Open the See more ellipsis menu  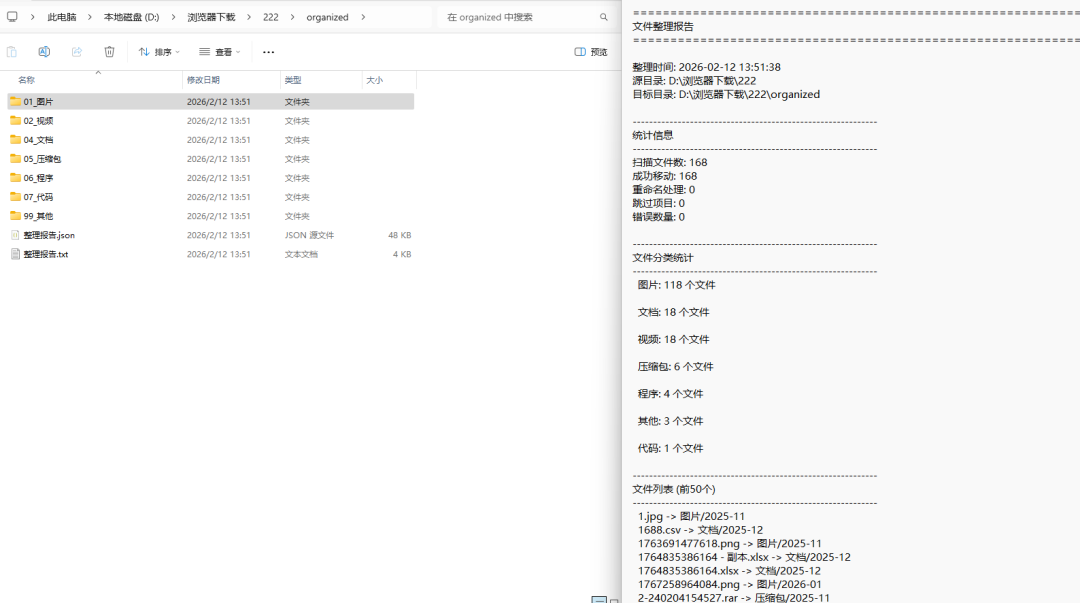coord(267,51)
